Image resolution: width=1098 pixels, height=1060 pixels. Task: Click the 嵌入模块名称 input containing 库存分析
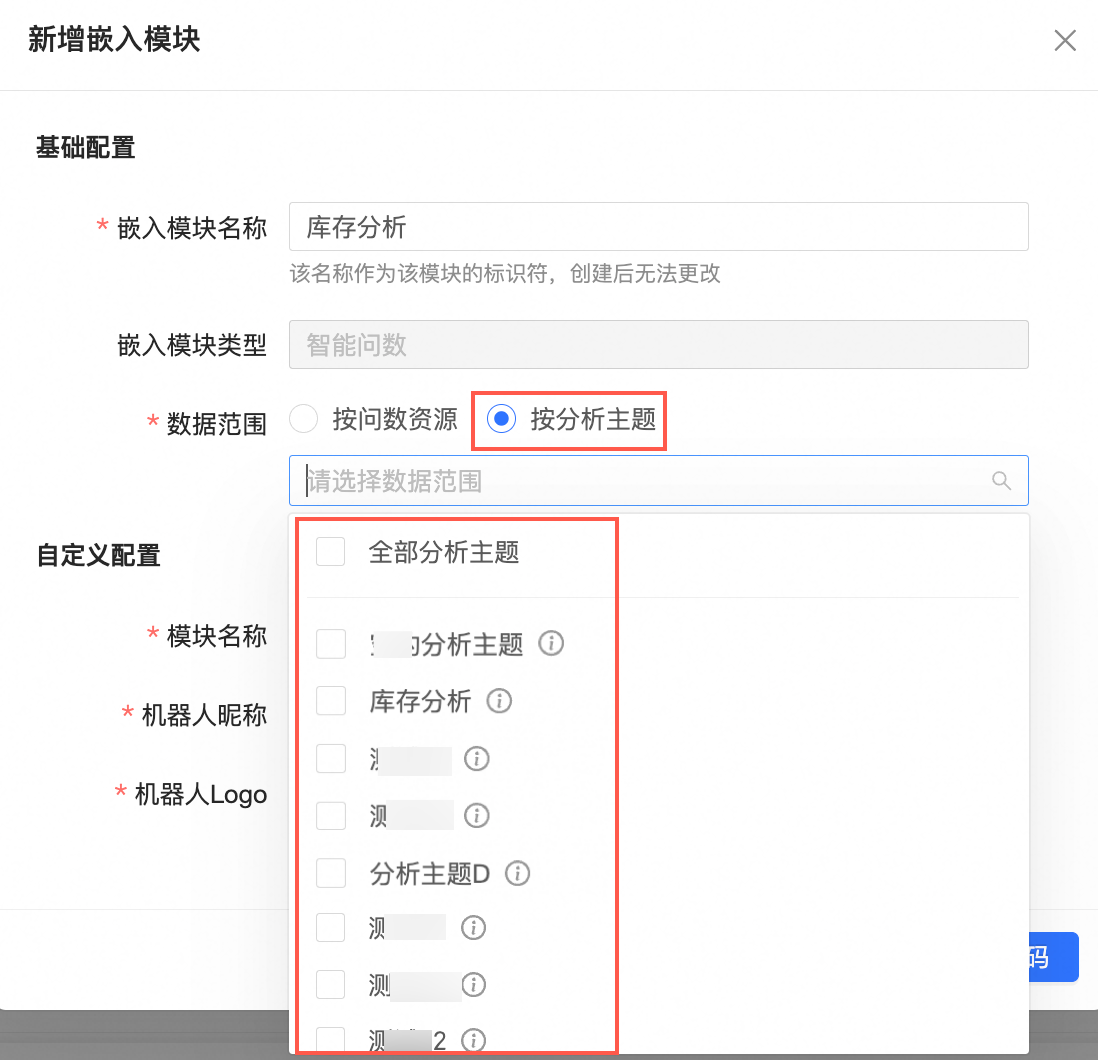658,227
